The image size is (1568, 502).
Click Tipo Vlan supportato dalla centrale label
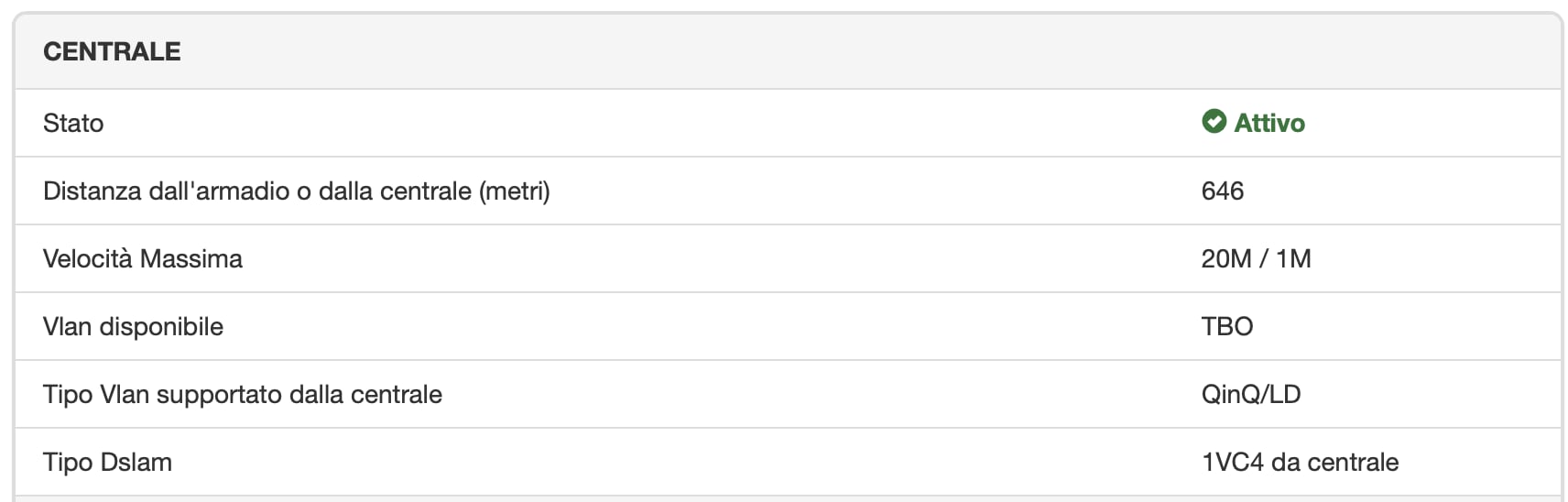pyautogui.click(x=242, y=394)
